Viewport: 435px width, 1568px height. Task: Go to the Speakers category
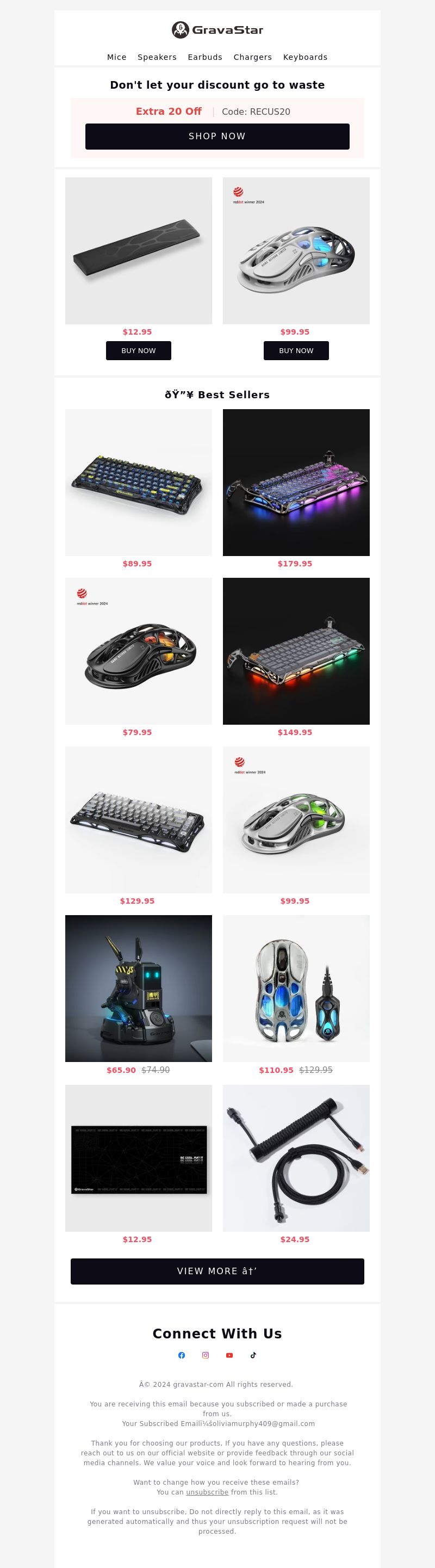pos(157,57)
